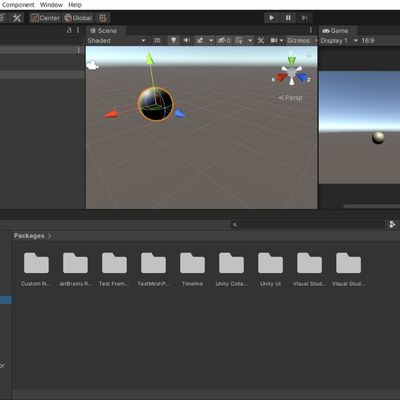Toggle scene lighting bulb icon
Screen dimensions: 400x400
pos(173,41)
